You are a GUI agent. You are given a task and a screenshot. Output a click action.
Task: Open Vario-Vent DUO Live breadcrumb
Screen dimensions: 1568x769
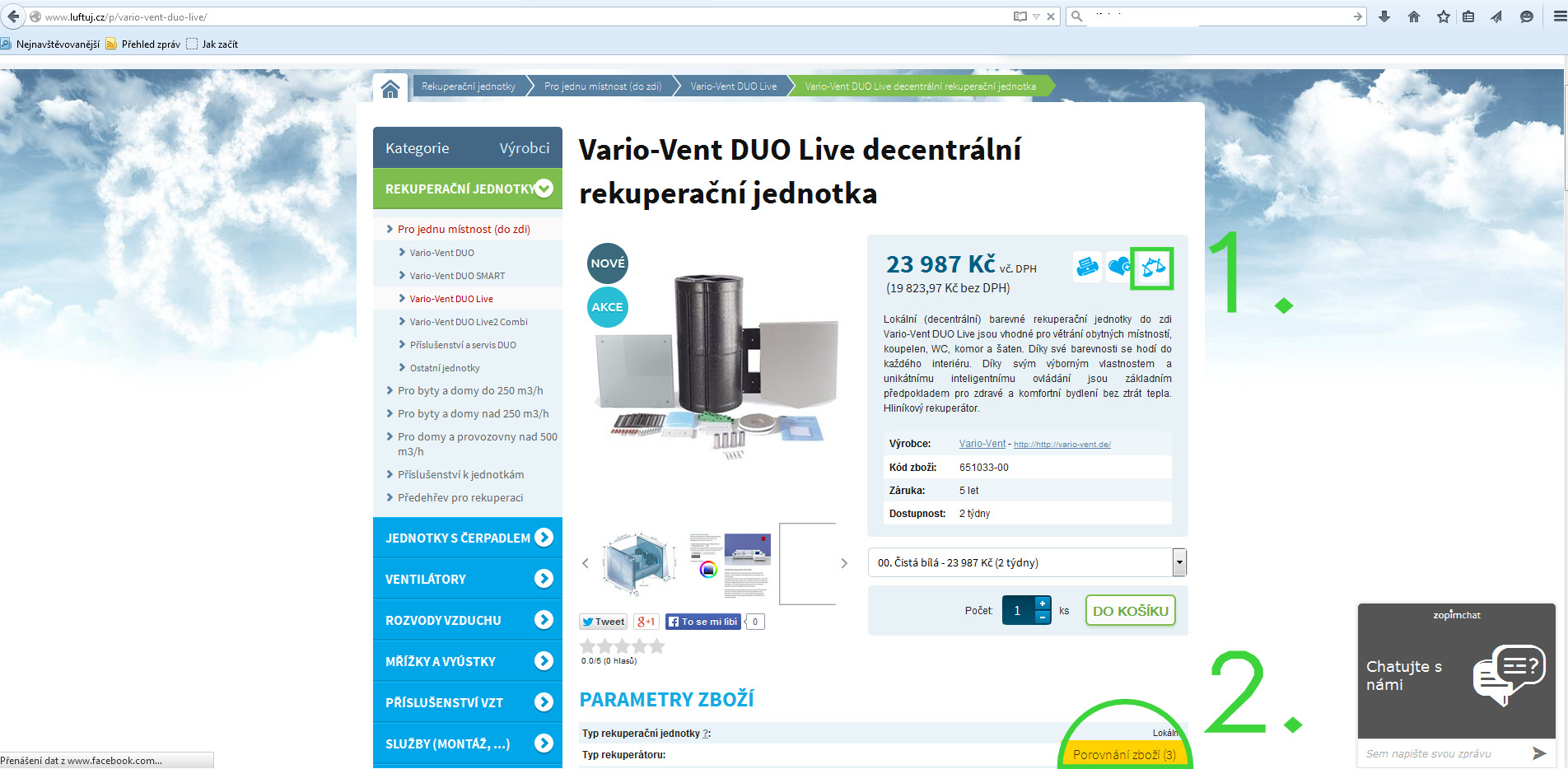[733, 86]
